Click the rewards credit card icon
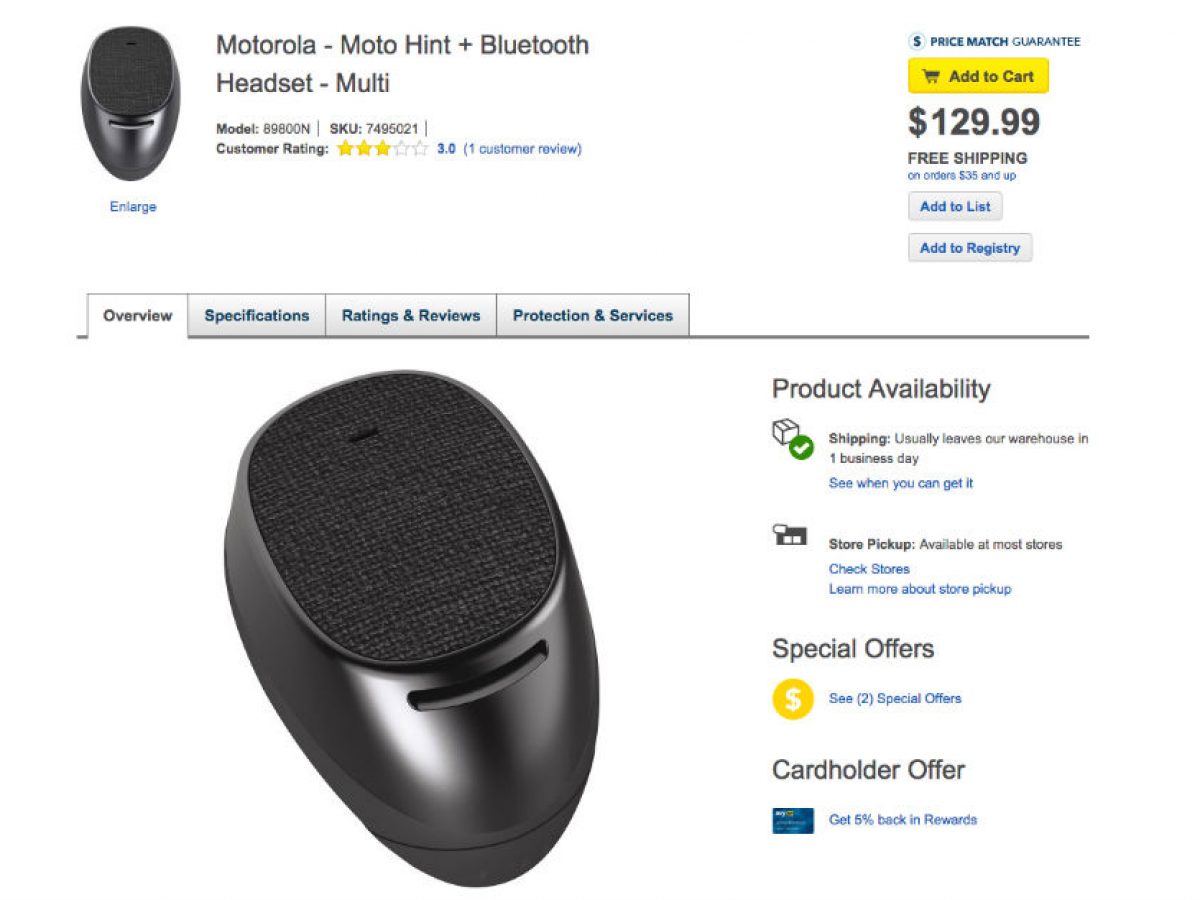The image size is (1200, 900). click(x=793, y=820)
